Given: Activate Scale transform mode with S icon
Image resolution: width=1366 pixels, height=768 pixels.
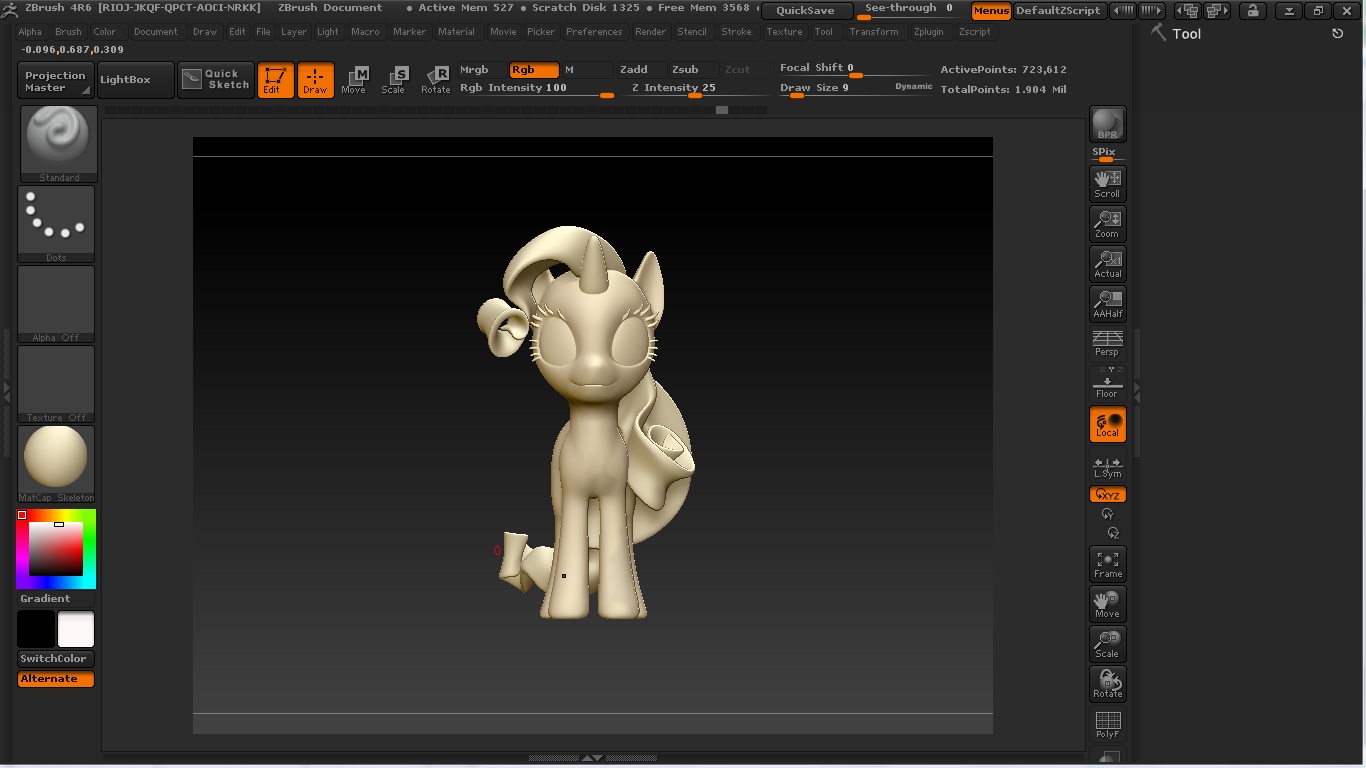Looking at the screenshot, I should (x=395, y=80).
